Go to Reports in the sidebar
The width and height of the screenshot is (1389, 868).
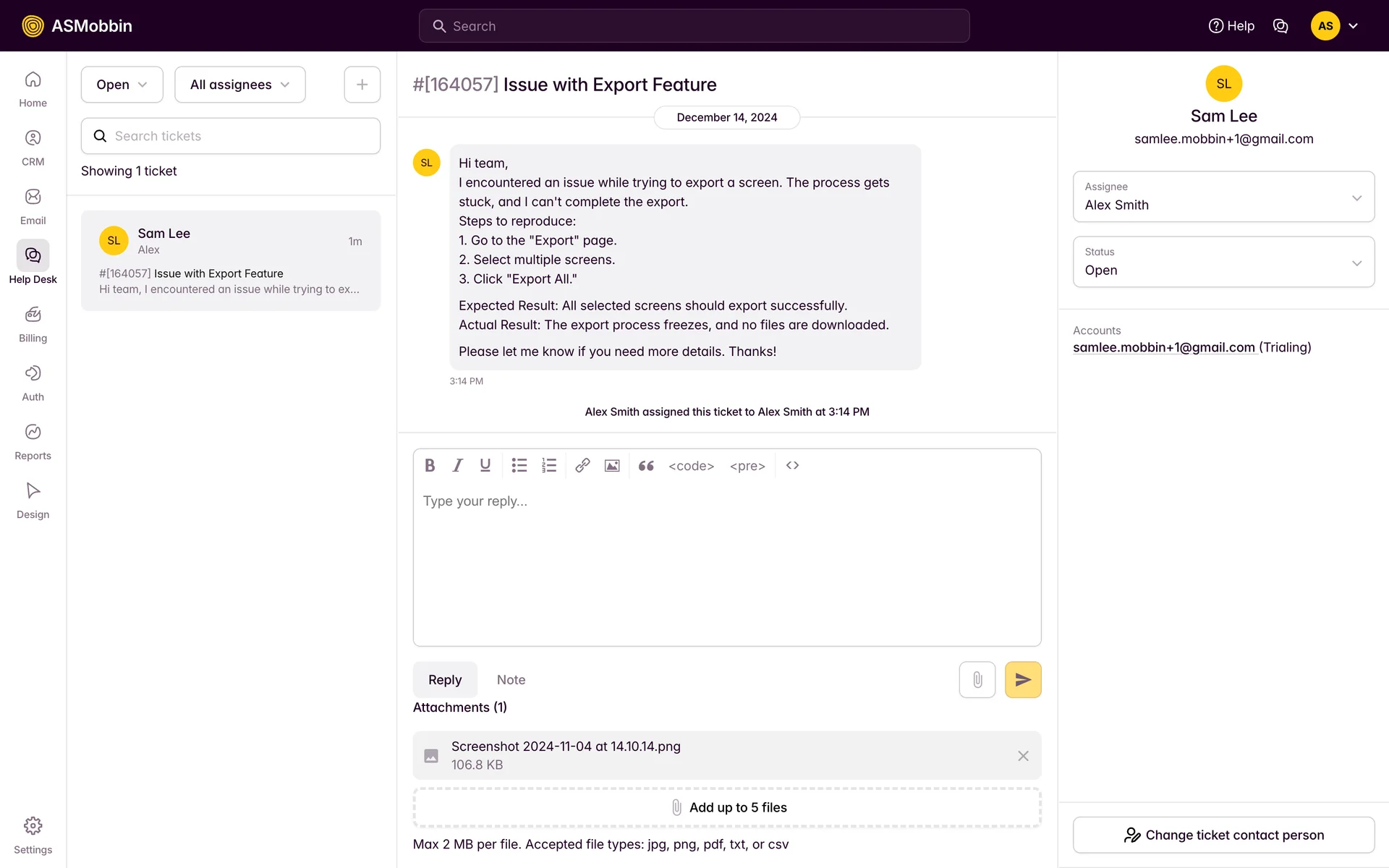[33, 442]
